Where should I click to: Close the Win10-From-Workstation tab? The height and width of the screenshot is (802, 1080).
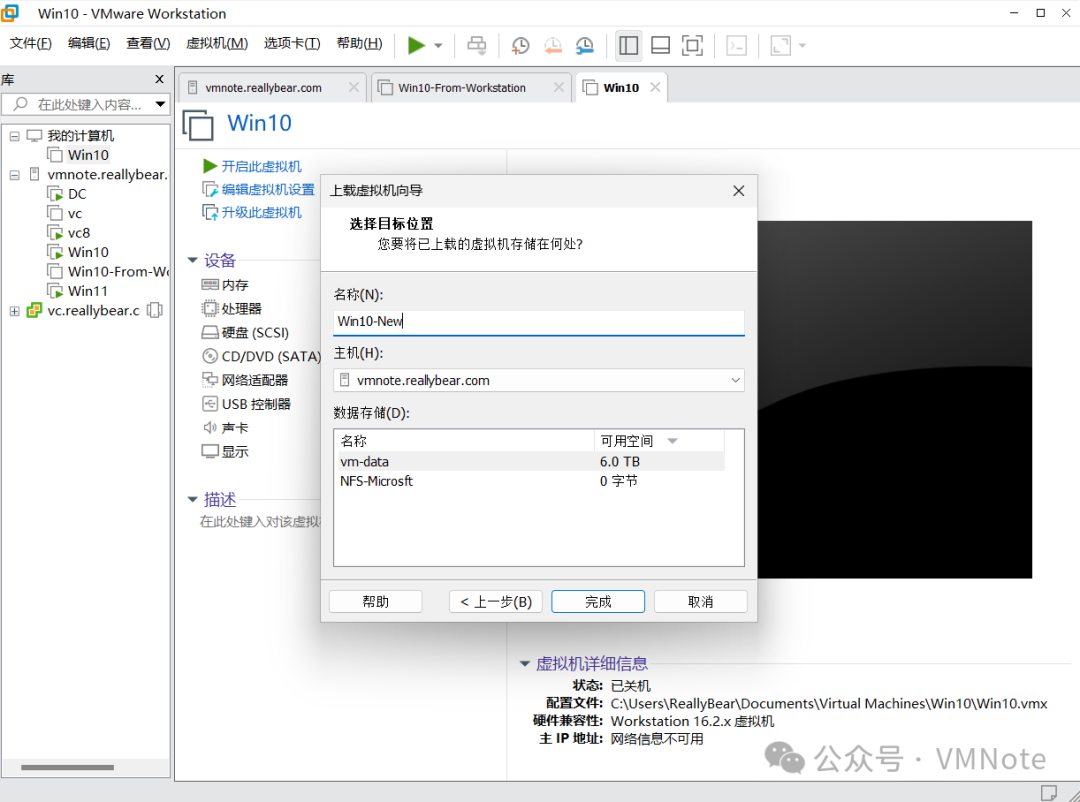[x=559, y=87]
